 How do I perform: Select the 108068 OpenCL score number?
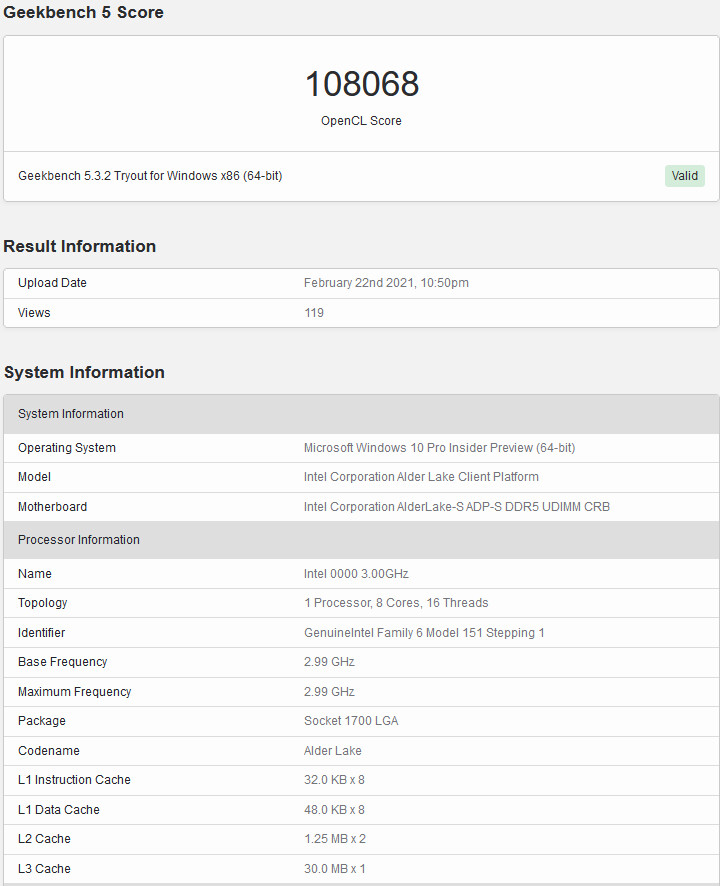coord(362,84)
